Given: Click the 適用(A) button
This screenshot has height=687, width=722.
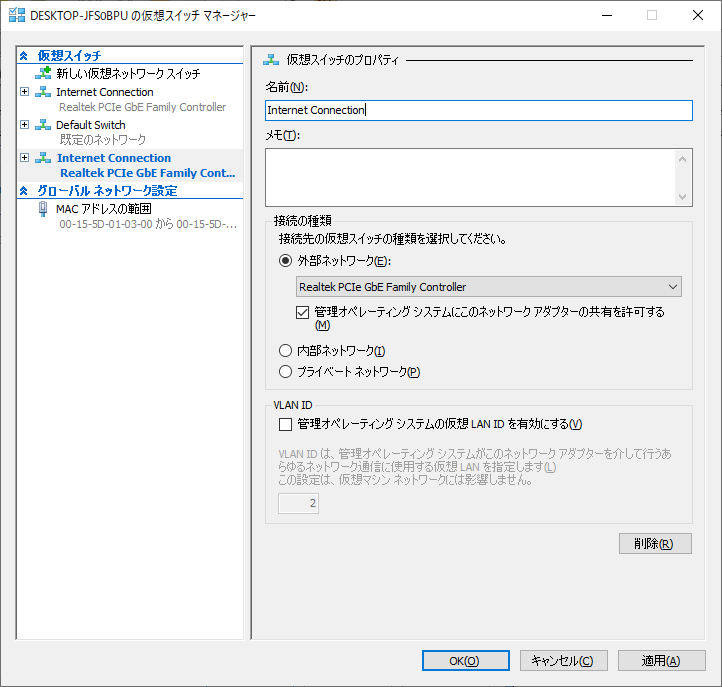Looking at the screenshot, I should (x=661, y=661).
